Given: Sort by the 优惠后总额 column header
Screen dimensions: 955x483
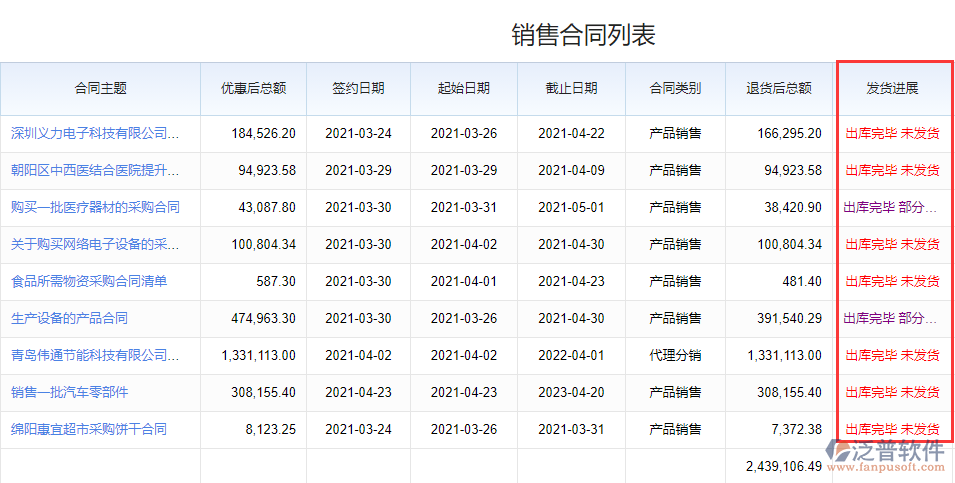Looking at the screenshot, I should (253, 88).
